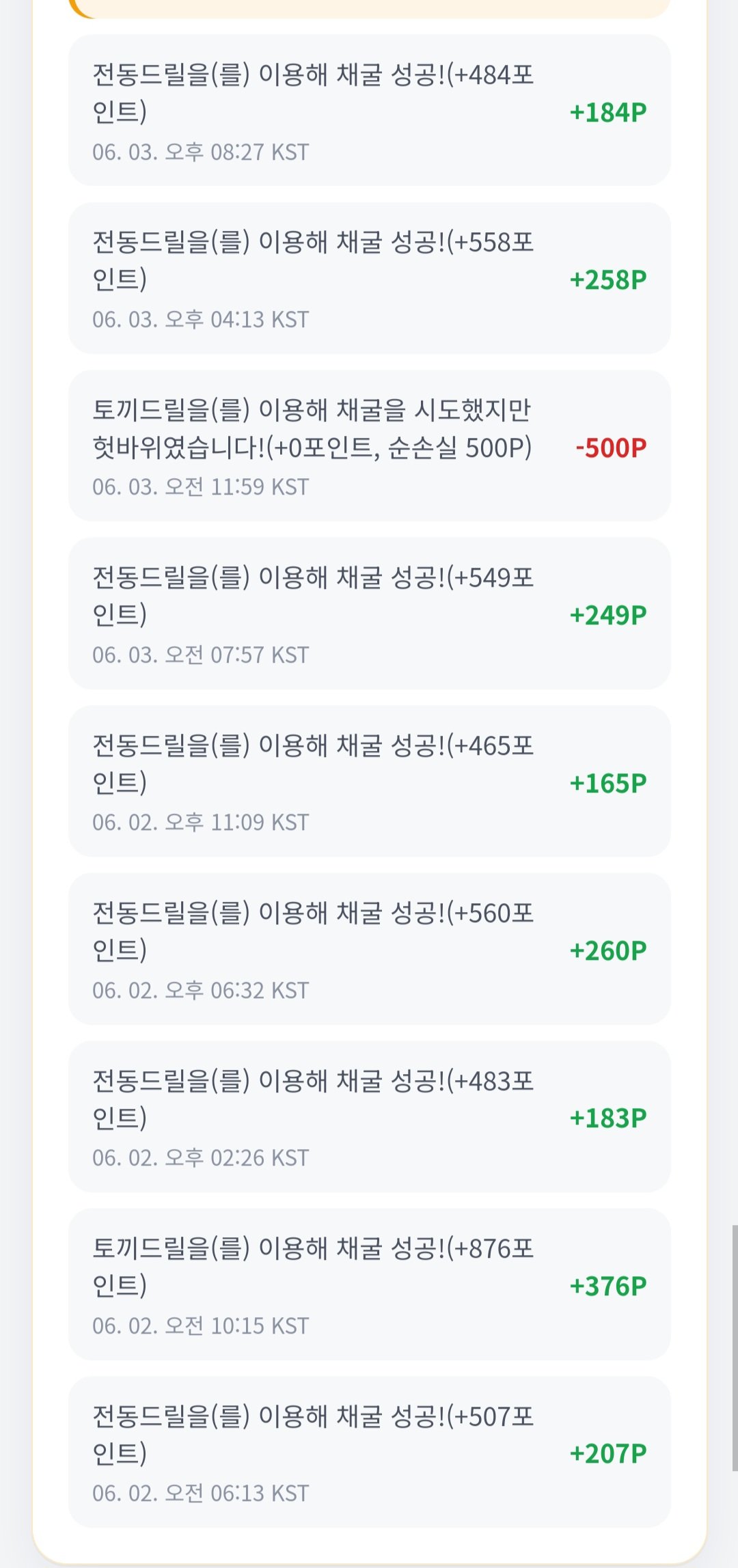Open the failed rabbit drill -500P entry

369,445
